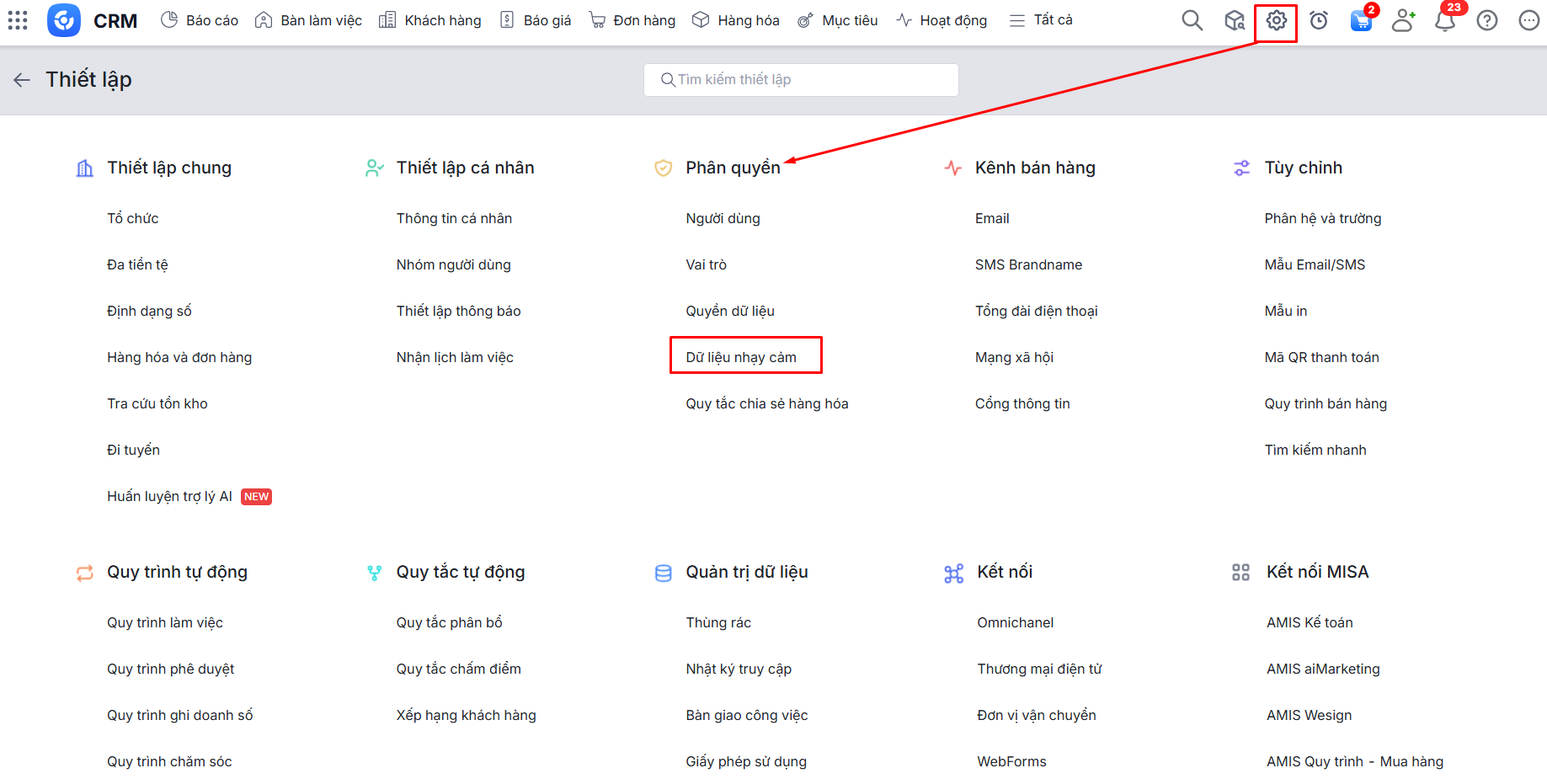Select Tổng đài điện thoại option
The height and width of the screenshot is (784, 1547).
1036,311
